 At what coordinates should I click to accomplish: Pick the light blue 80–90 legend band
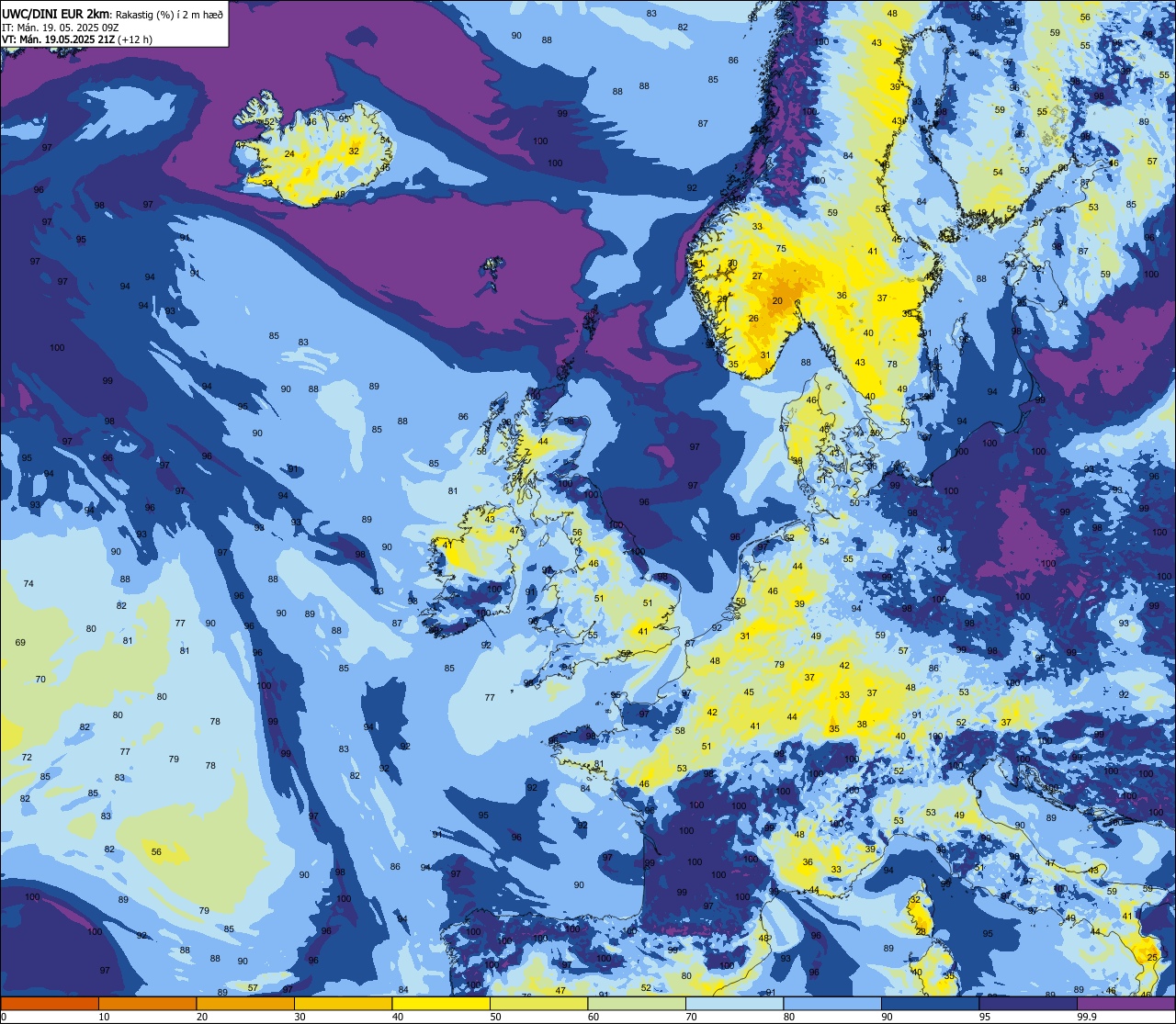832,1003
